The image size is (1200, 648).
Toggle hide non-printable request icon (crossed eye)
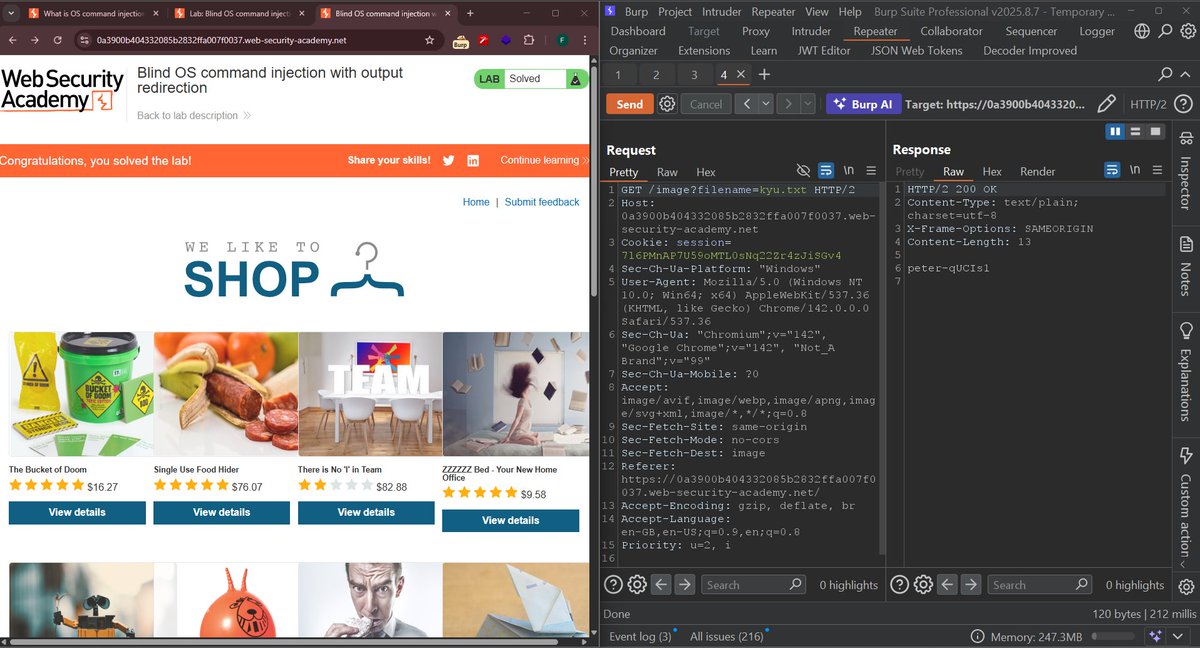[803, 171]
